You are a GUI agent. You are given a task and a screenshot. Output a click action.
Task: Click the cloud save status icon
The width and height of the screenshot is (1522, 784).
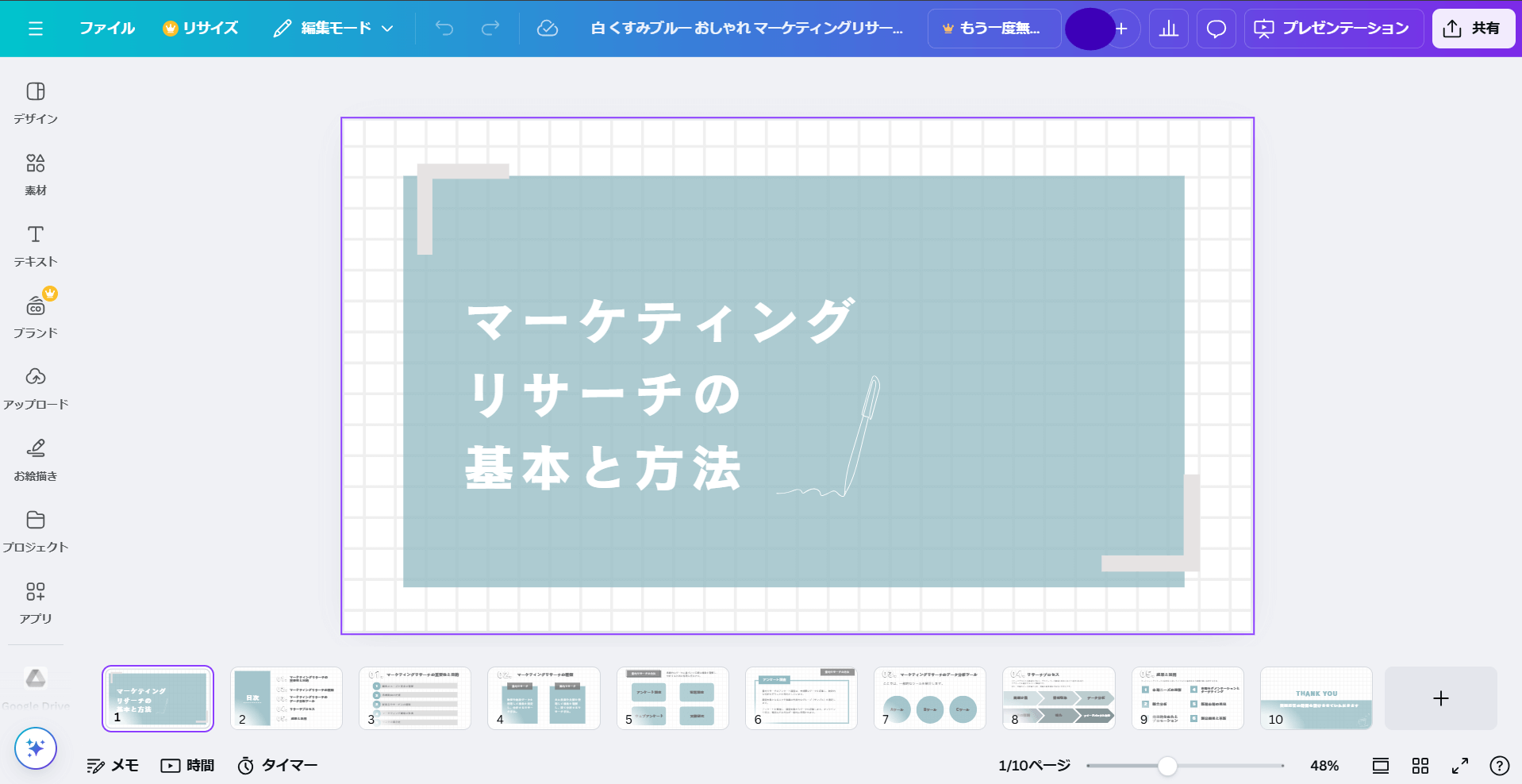tap(548, 29)
